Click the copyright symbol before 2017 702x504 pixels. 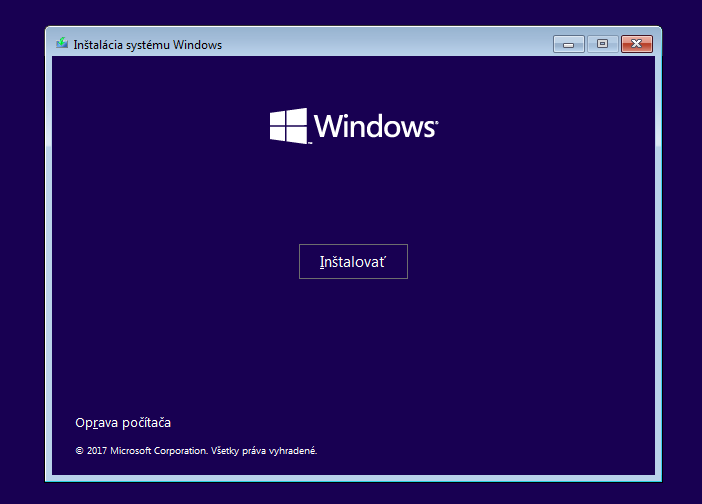(80, 451)
